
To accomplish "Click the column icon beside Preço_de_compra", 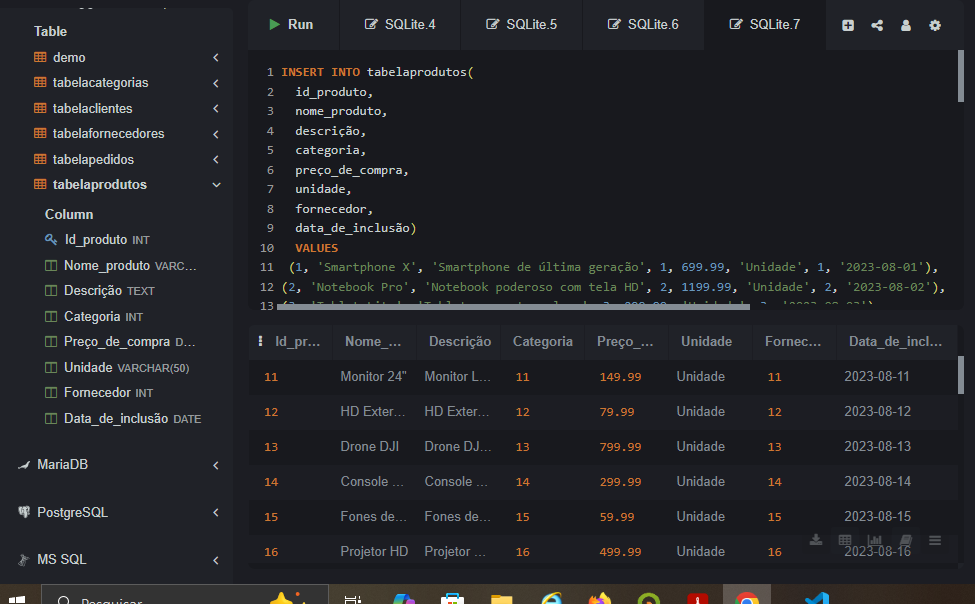I will click(x=51, y=341).
